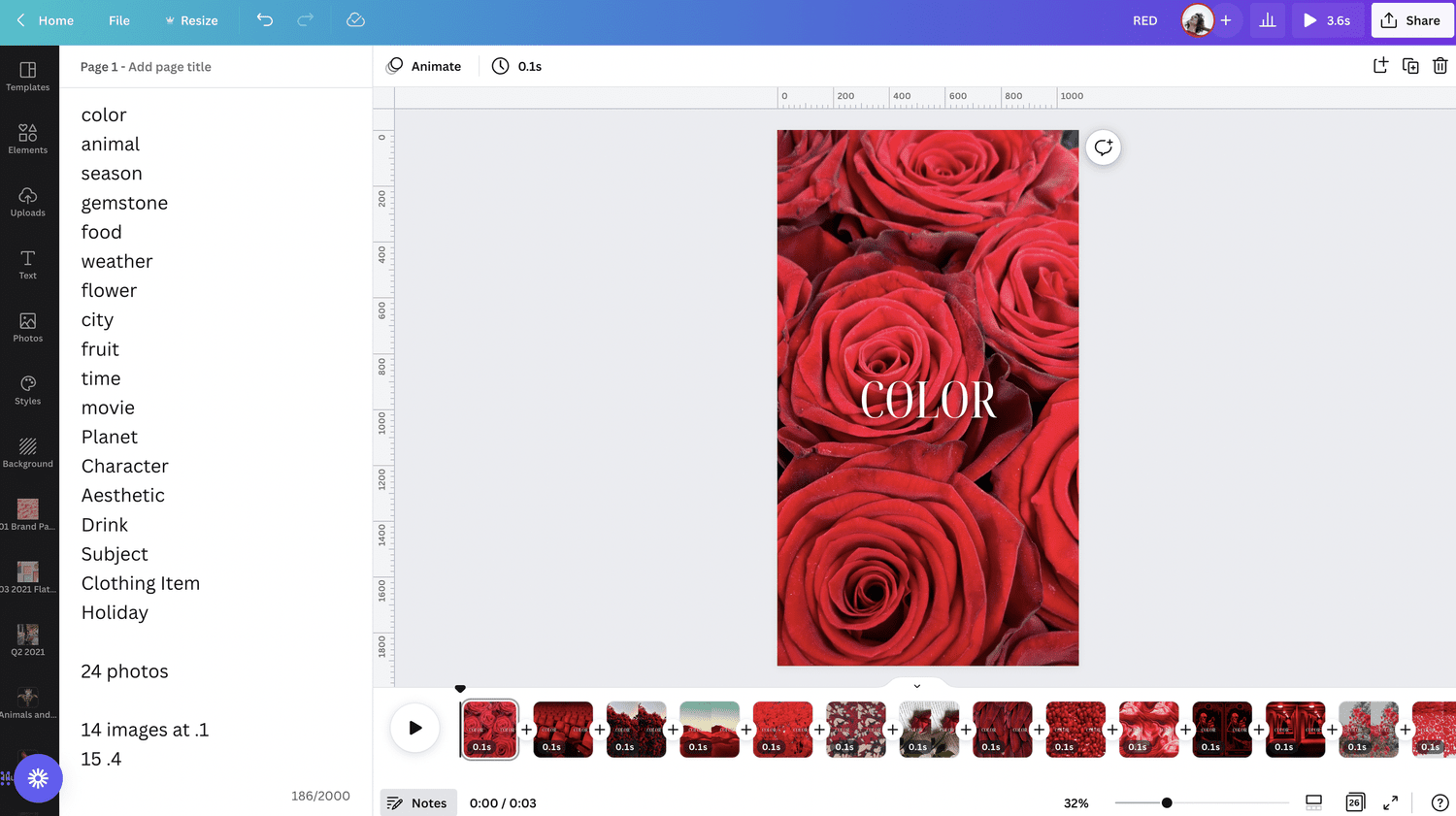
Task: Open the page duration 0.1s setting
Action: (x=516, y=66)
